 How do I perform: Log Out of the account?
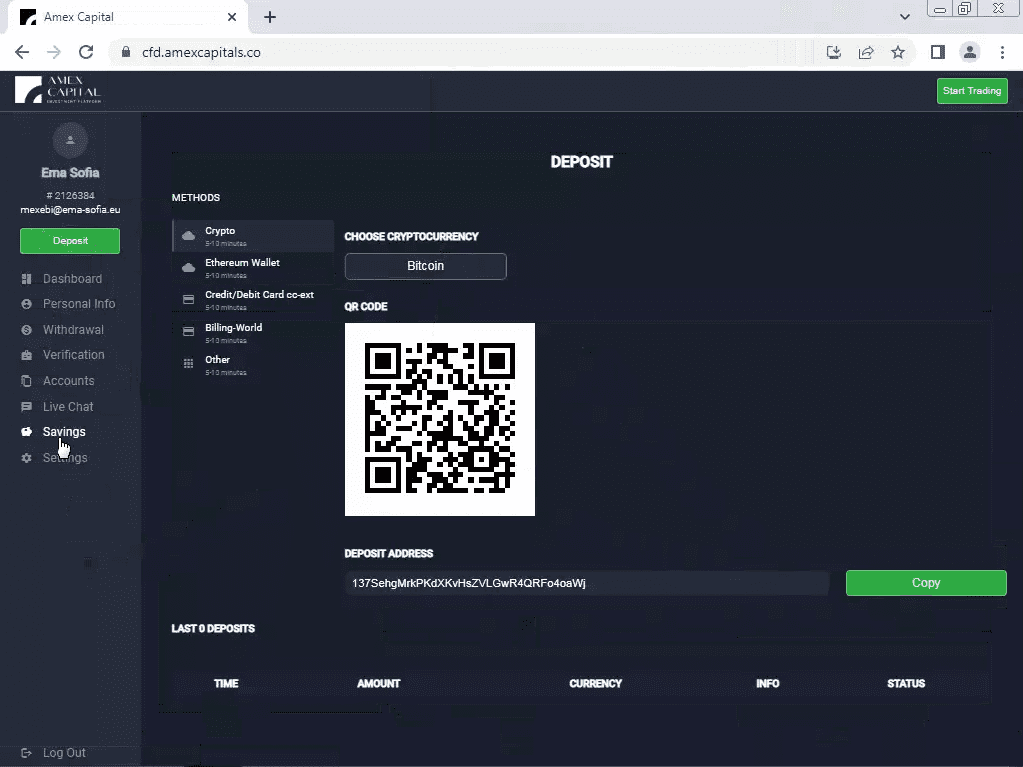pyautogui.click(x=64, y=753)
